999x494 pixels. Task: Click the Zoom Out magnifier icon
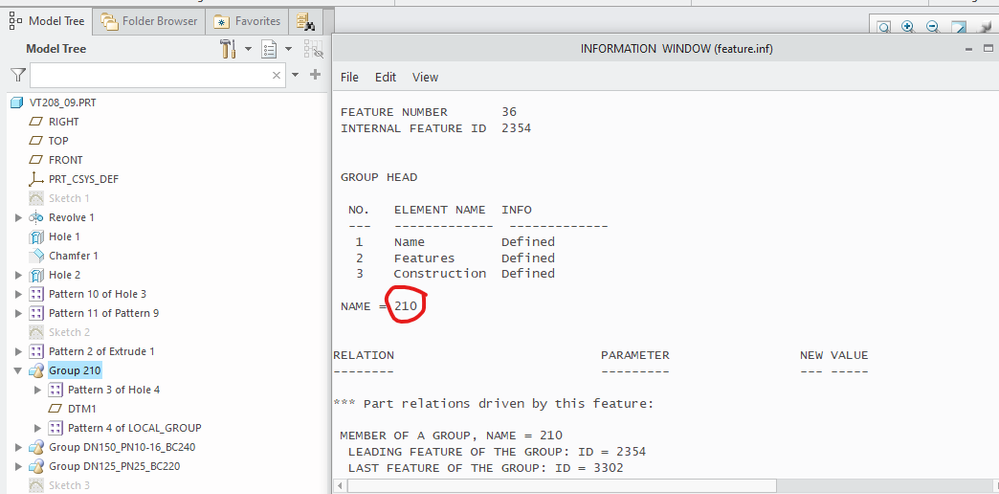(x=933, y=27)
